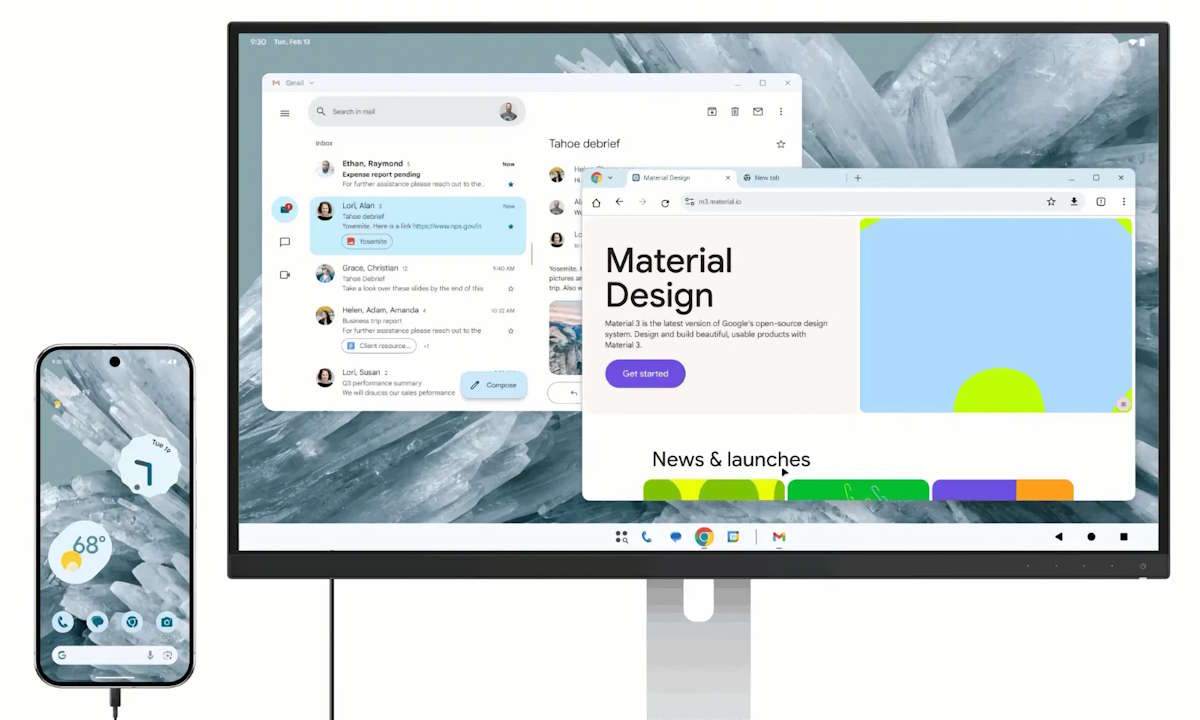Mark email as unread envelope icon
1200x720 pixels.
tap(758, 112)
